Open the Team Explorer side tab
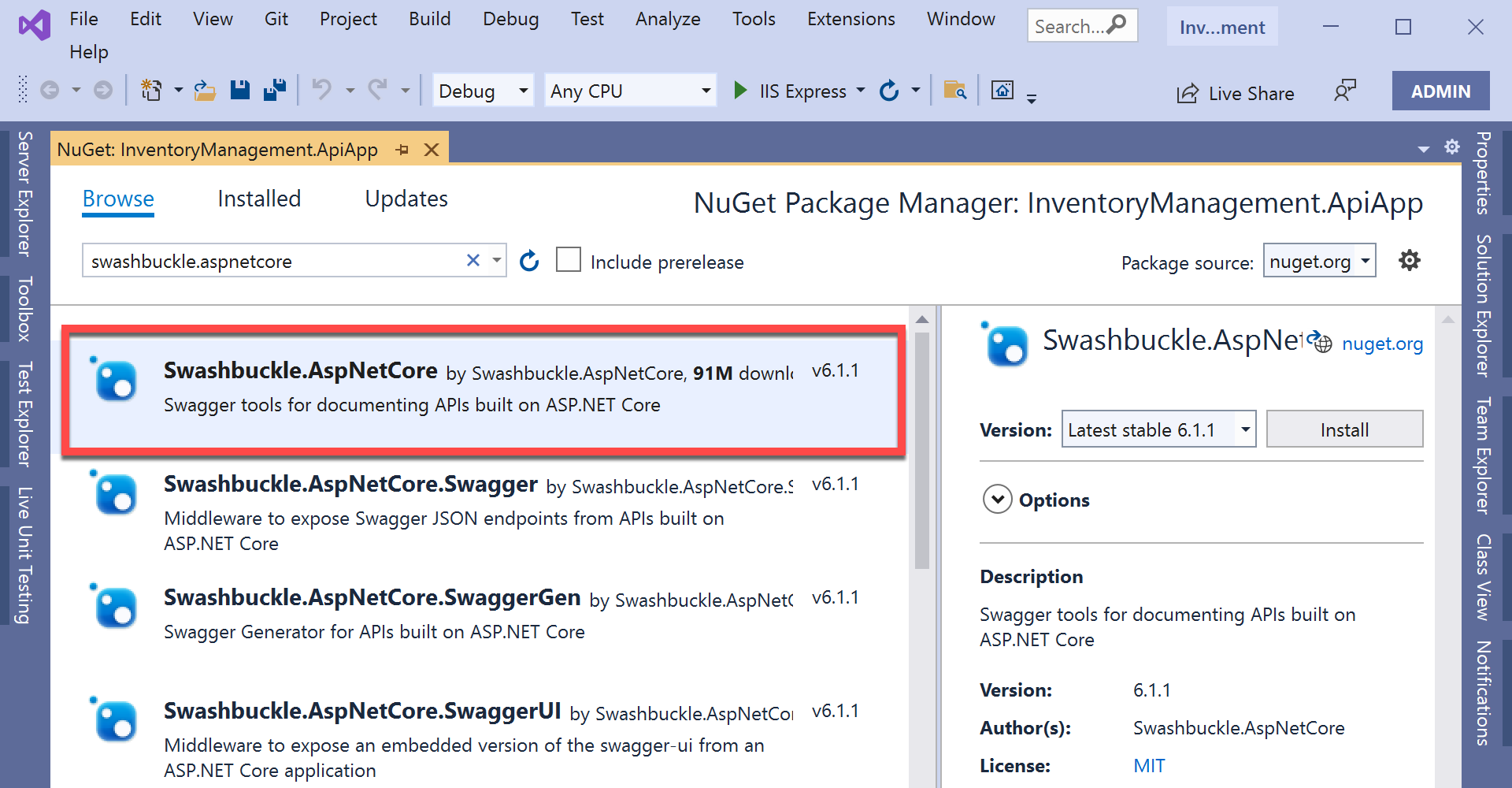The width and height of the screenshot is (1512, 788). tap(1484, 455)
